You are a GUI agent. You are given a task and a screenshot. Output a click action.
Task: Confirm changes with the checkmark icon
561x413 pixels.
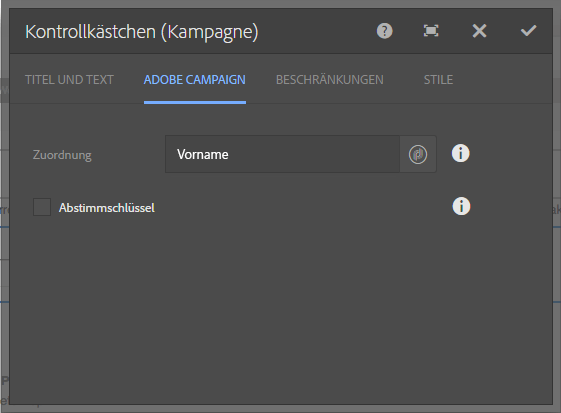(x=528, y=31)
